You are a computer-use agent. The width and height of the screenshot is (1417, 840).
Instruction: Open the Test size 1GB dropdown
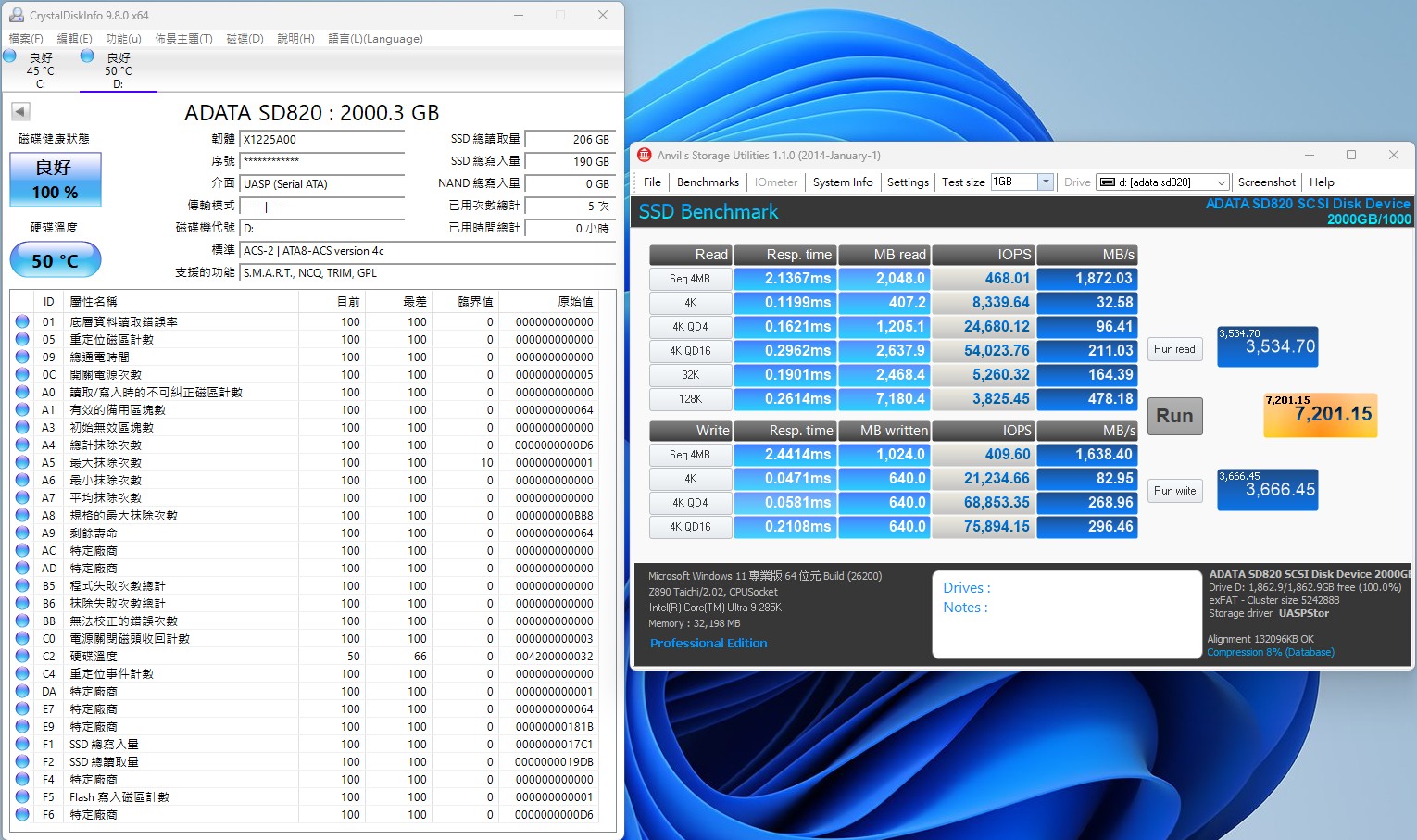(1046, 182)
